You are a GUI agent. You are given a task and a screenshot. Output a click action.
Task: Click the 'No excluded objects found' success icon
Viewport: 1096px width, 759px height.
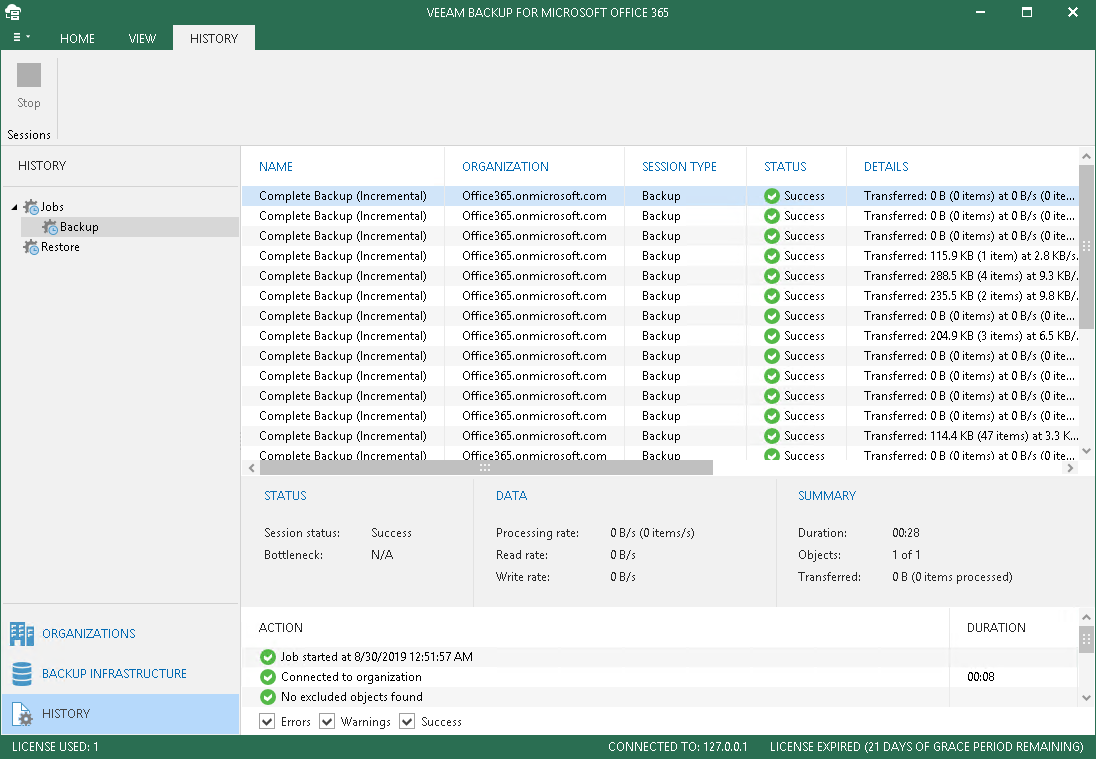(268, 697)
